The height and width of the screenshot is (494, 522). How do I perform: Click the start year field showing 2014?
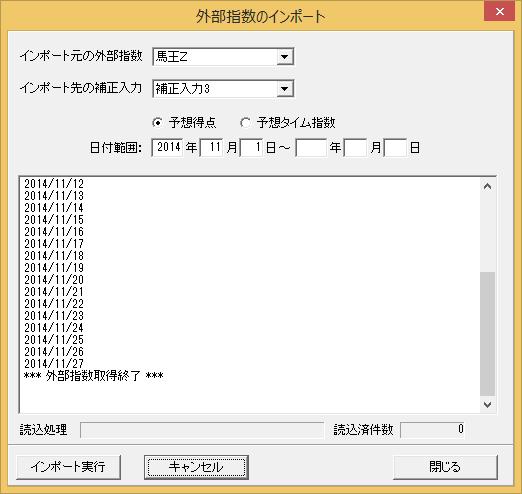(x=167, y=147)
